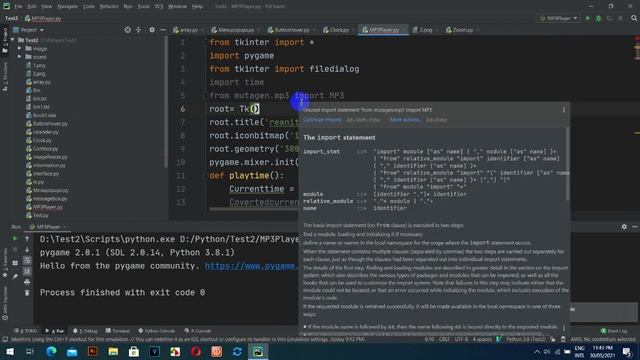Open the Tools menu
The height and width of the screenshot is (360, 640).
point(143,7)
